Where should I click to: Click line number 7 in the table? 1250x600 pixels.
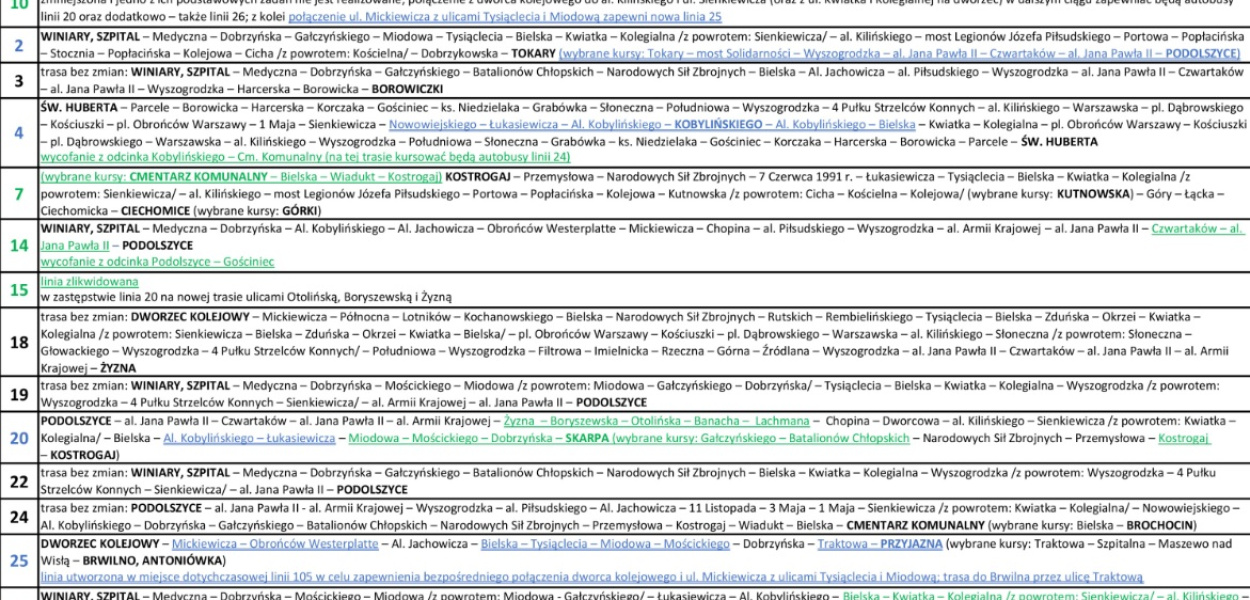(x=19, y=193)
